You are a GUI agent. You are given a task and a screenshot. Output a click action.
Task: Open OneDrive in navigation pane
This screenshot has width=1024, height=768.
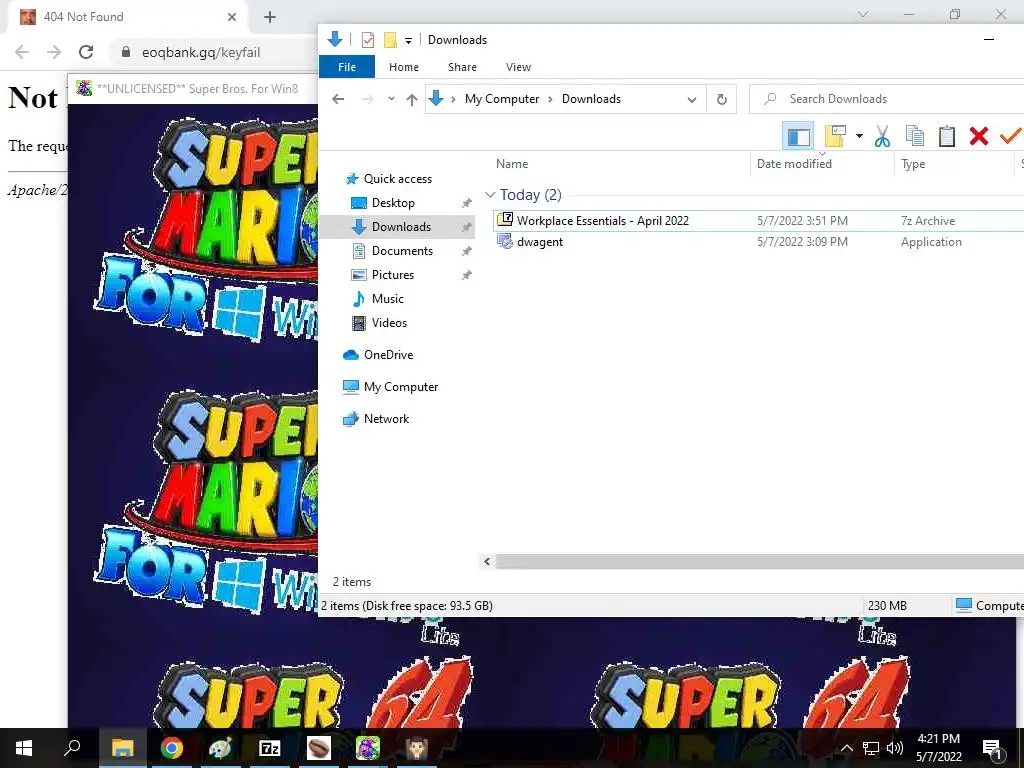388,355
